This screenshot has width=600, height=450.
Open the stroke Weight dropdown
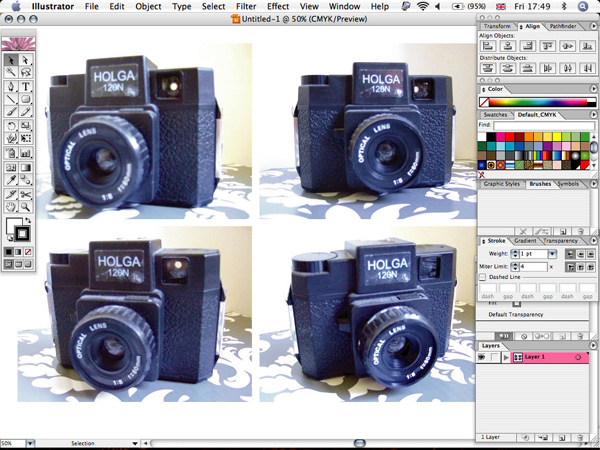pos(552,253)
